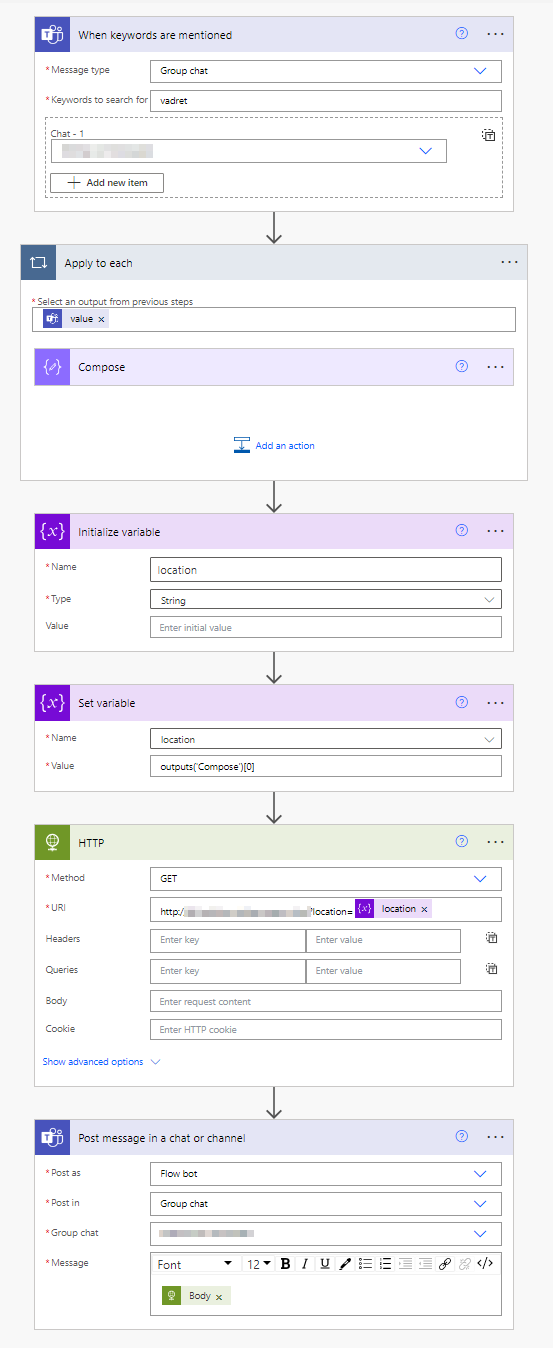This screenshot has width=553, height=1348.
Task: Click Add new item button
Action: pos(107,183)
